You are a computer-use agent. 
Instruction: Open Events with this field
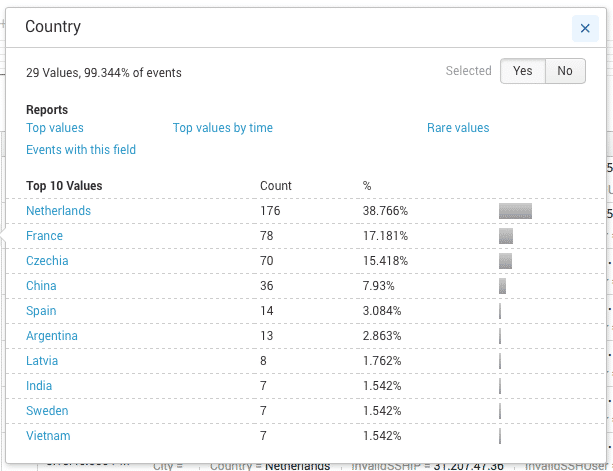[x=81, y=150]
